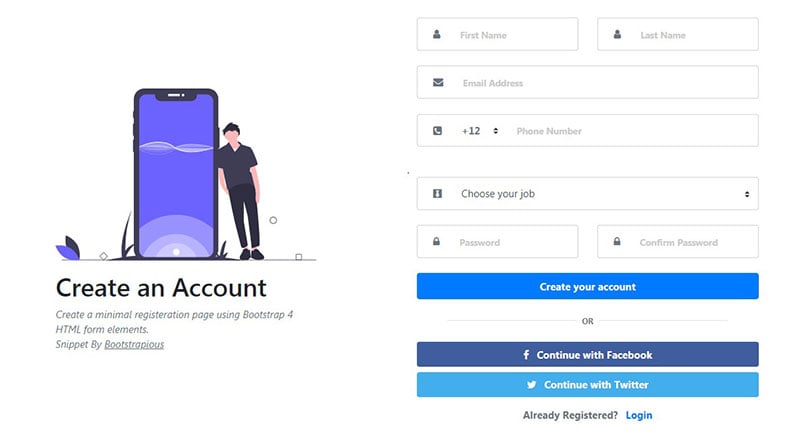
Task: Click the Facebook logo icon
Action: pyautogui.click(x=526, y=354)
